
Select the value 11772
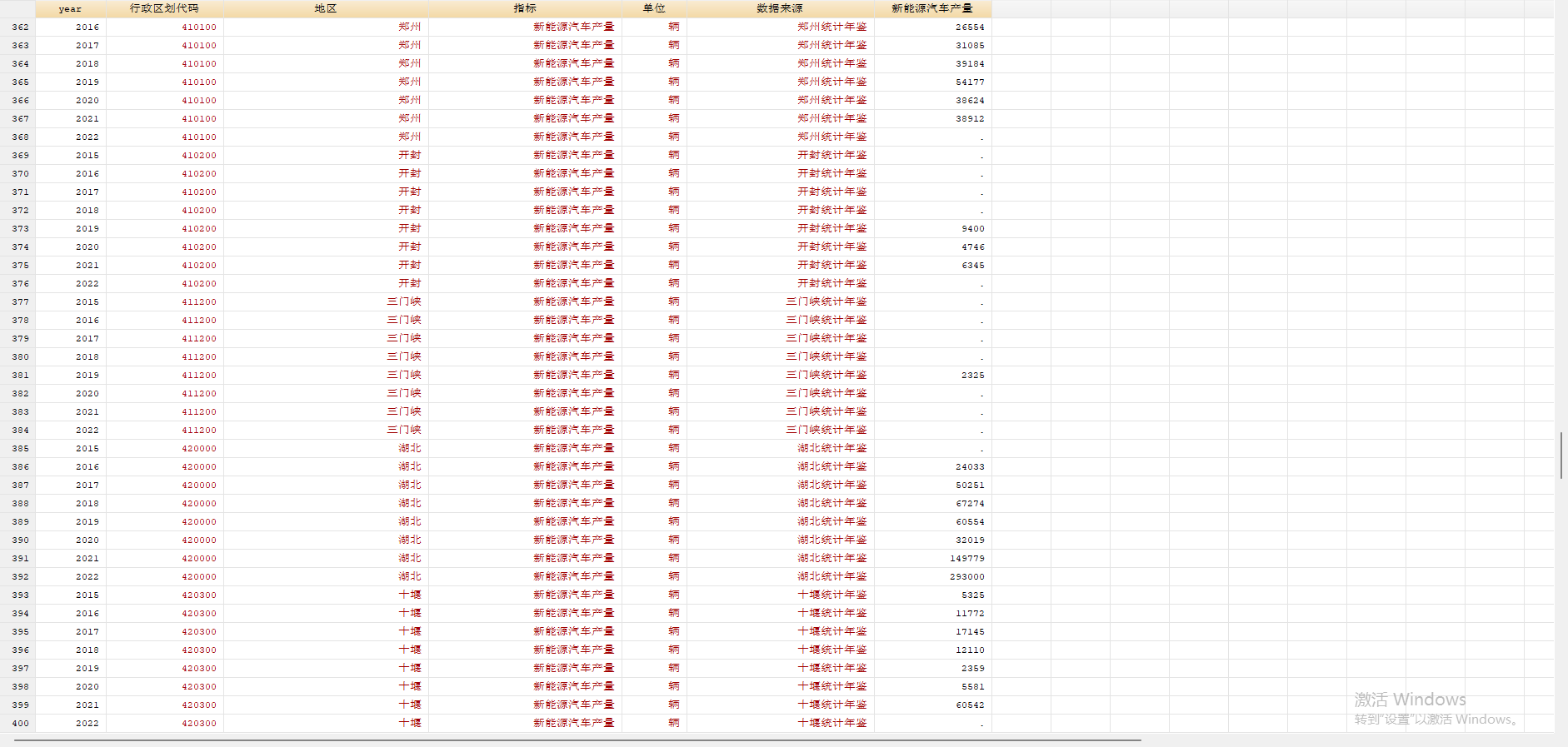coord(970,614)
